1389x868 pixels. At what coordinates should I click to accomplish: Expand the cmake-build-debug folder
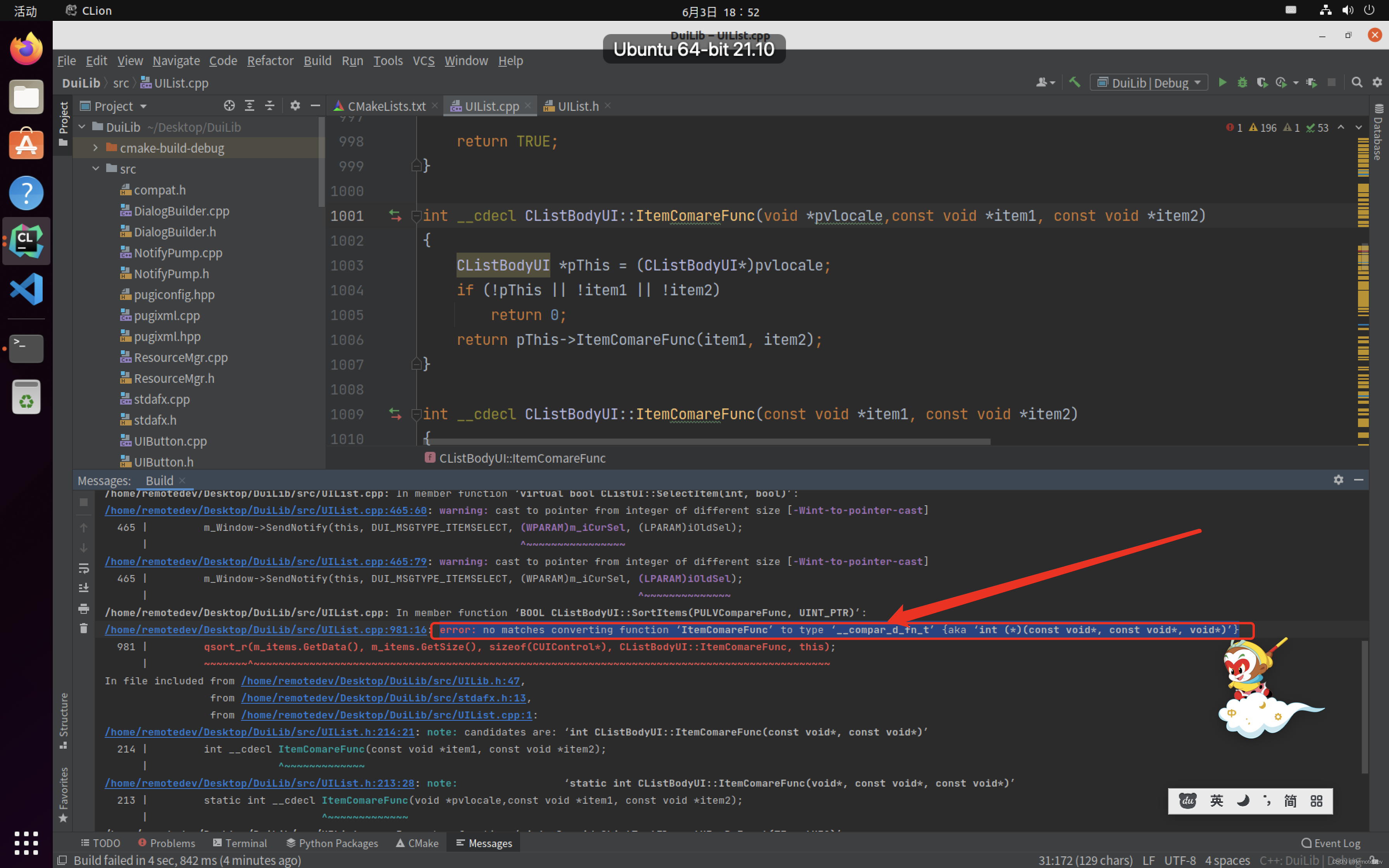95,148
